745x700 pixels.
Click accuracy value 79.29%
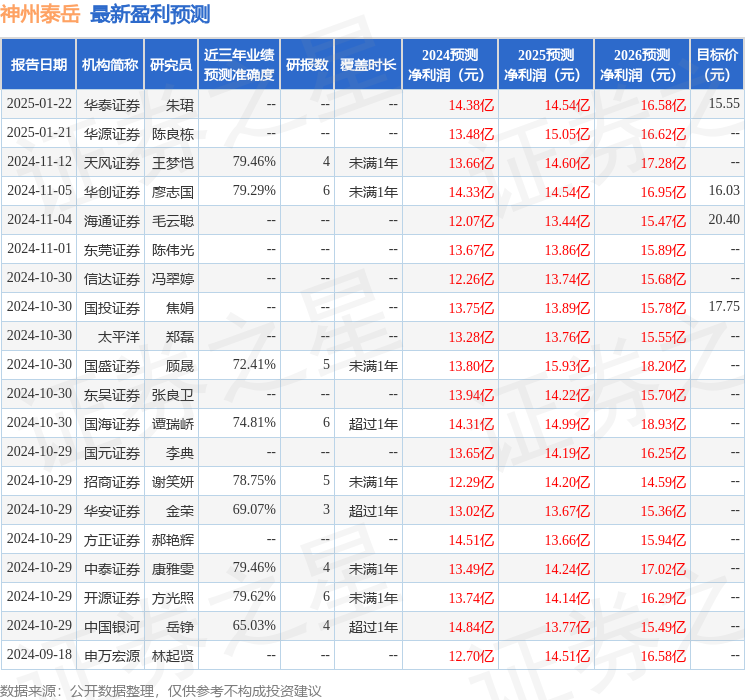click(x=254, y=191)
